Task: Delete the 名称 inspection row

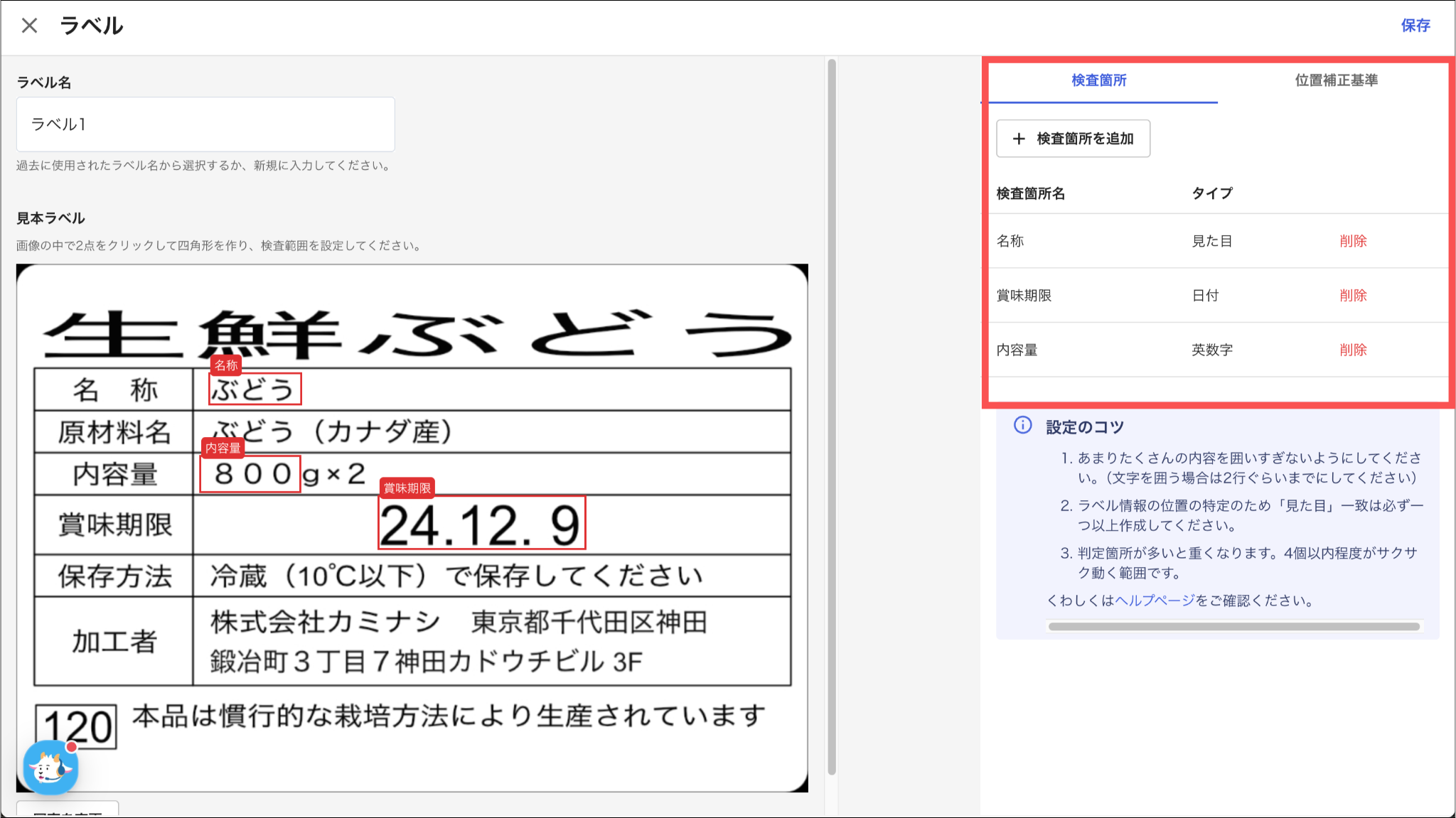Action: tap(1353, 241)
